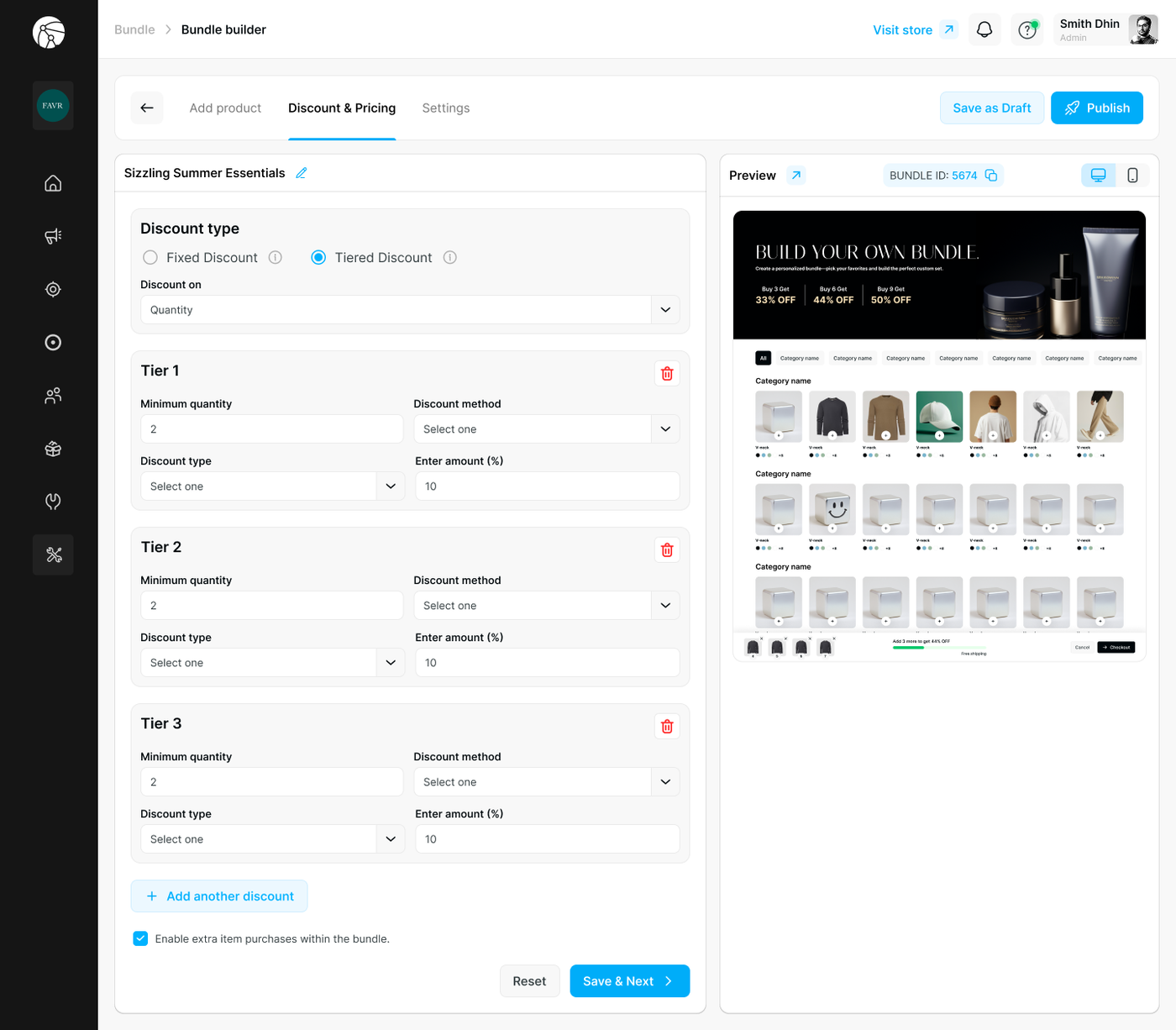
Task: Open the FAVR store avatar
Action: click(53, 106)
